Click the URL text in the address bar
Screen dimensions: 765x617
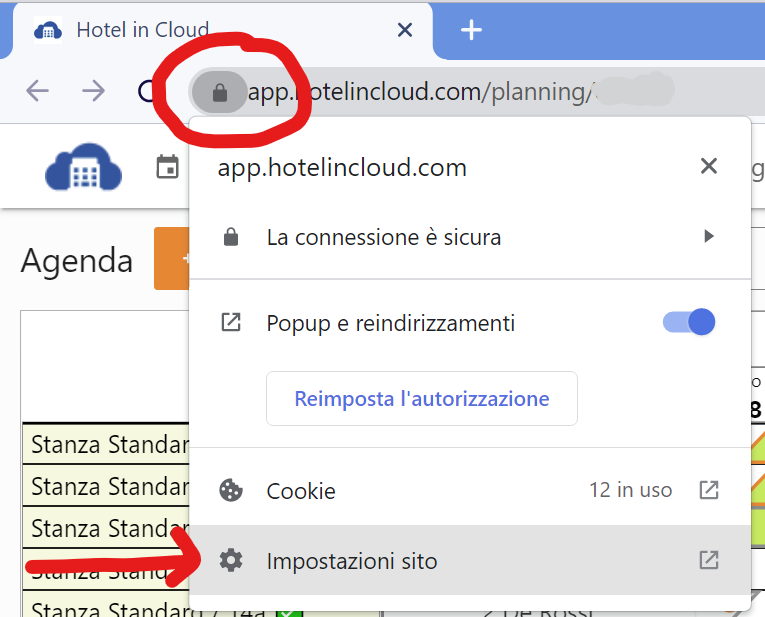[x=420, y=93]
